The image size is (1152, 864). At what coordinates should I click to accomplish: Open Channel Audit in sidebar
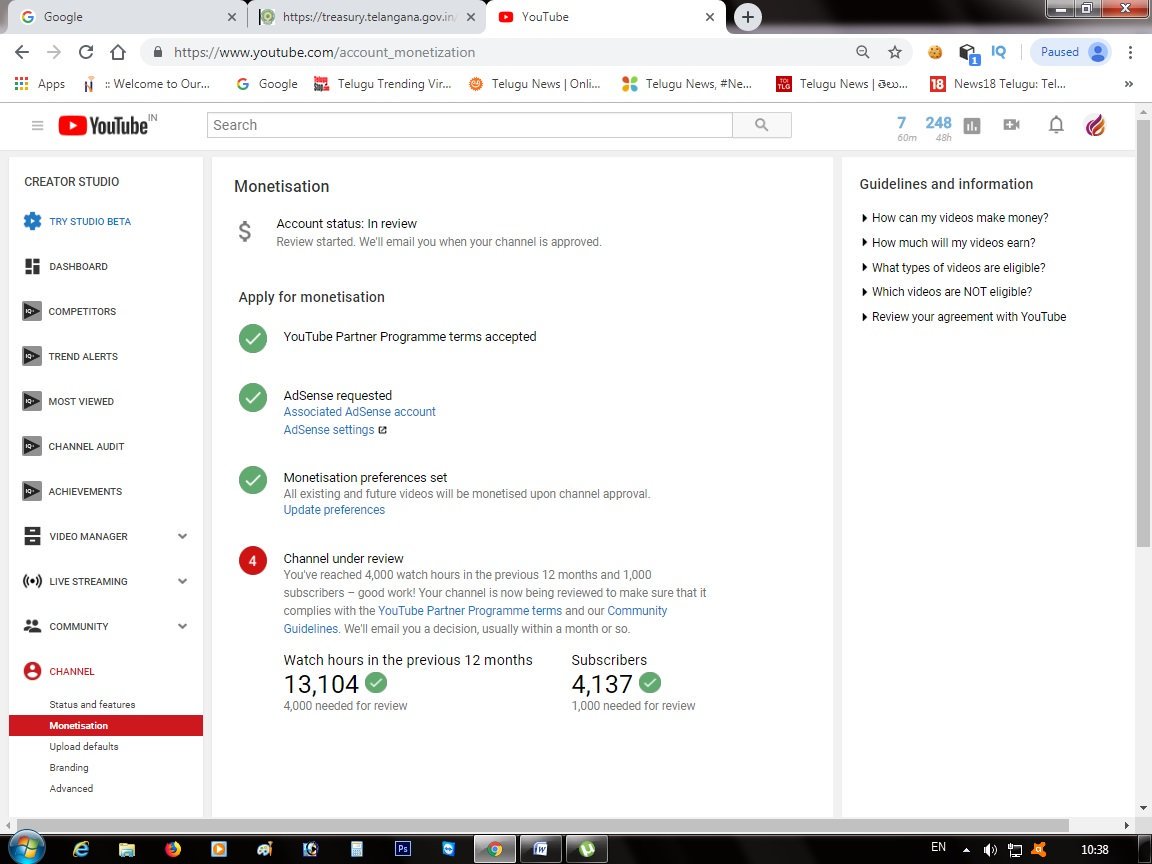[86, 446]
